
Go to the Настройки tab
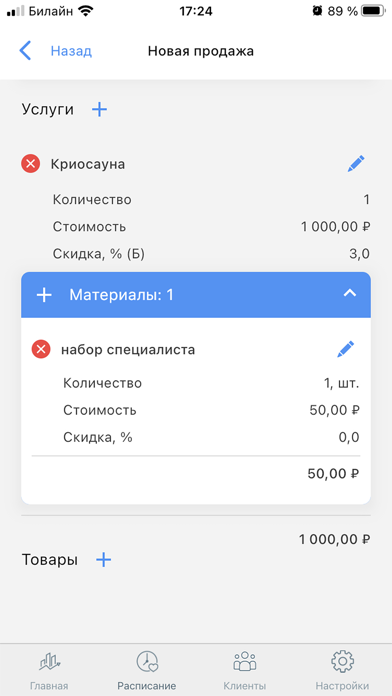[x=342, y=671]
